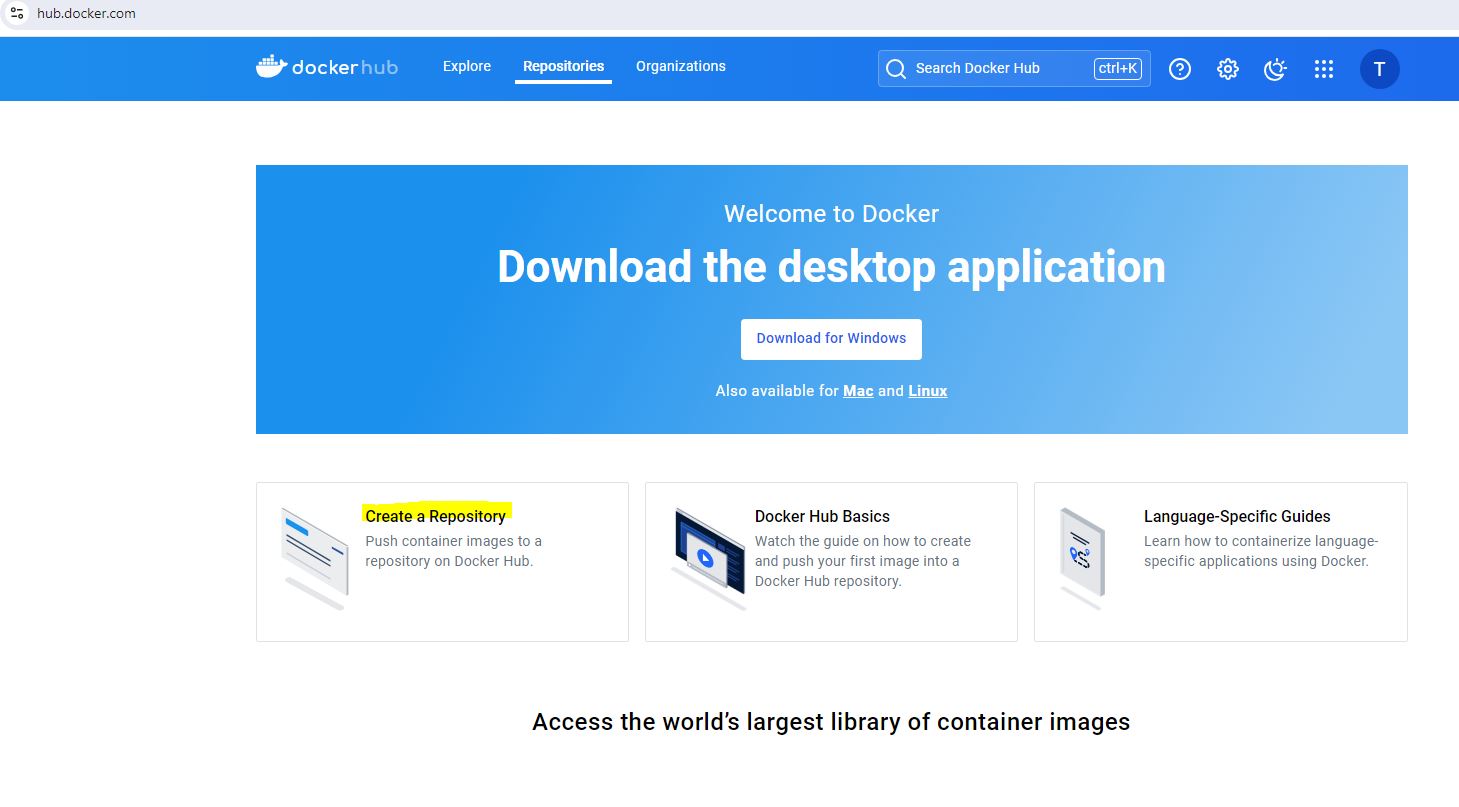Click the search magnifier icon
The width and height of the screenshot is (1459, 807).
[896, 69]
